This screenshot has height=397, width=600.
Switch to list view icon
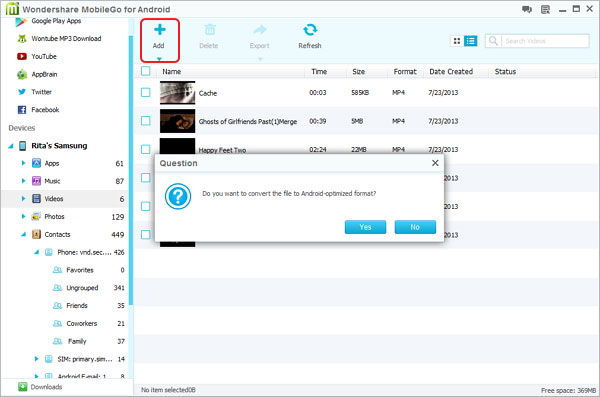(470, 41)
